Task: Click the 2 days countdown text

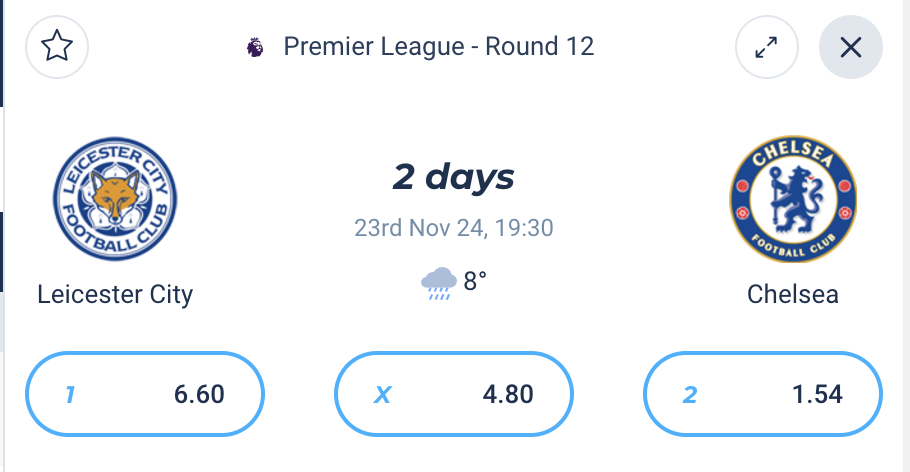Action: point(454,177)
